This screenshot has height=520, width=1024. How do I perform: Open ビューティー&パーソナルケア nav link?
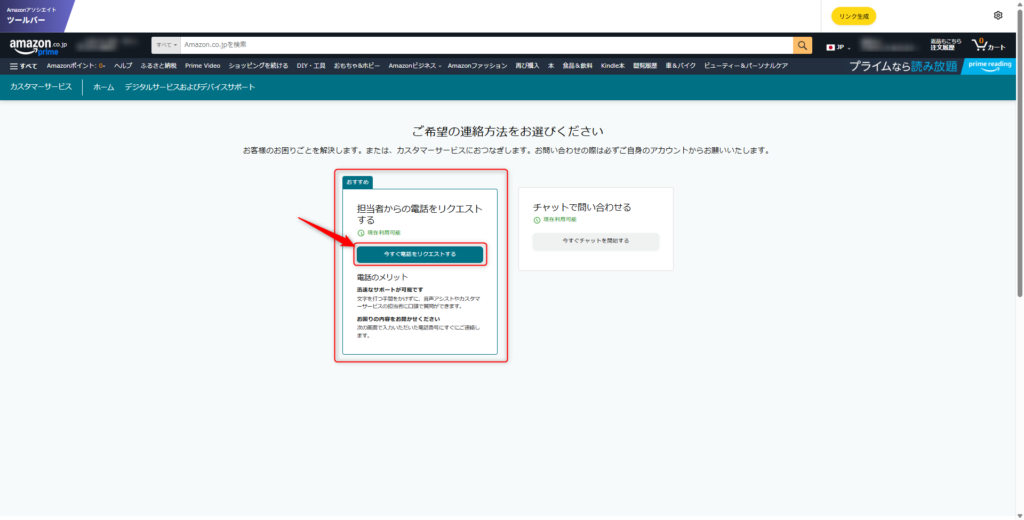point(746,66)
